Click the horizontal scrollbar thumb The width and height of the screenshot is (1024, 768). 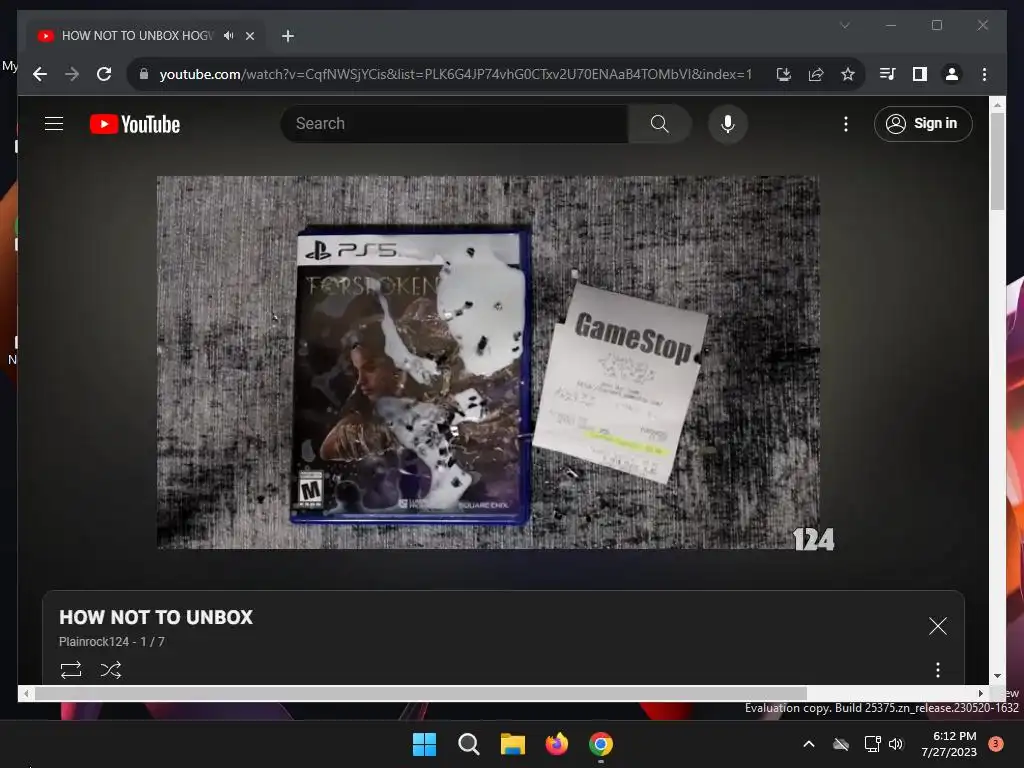[x=421, y=694]
